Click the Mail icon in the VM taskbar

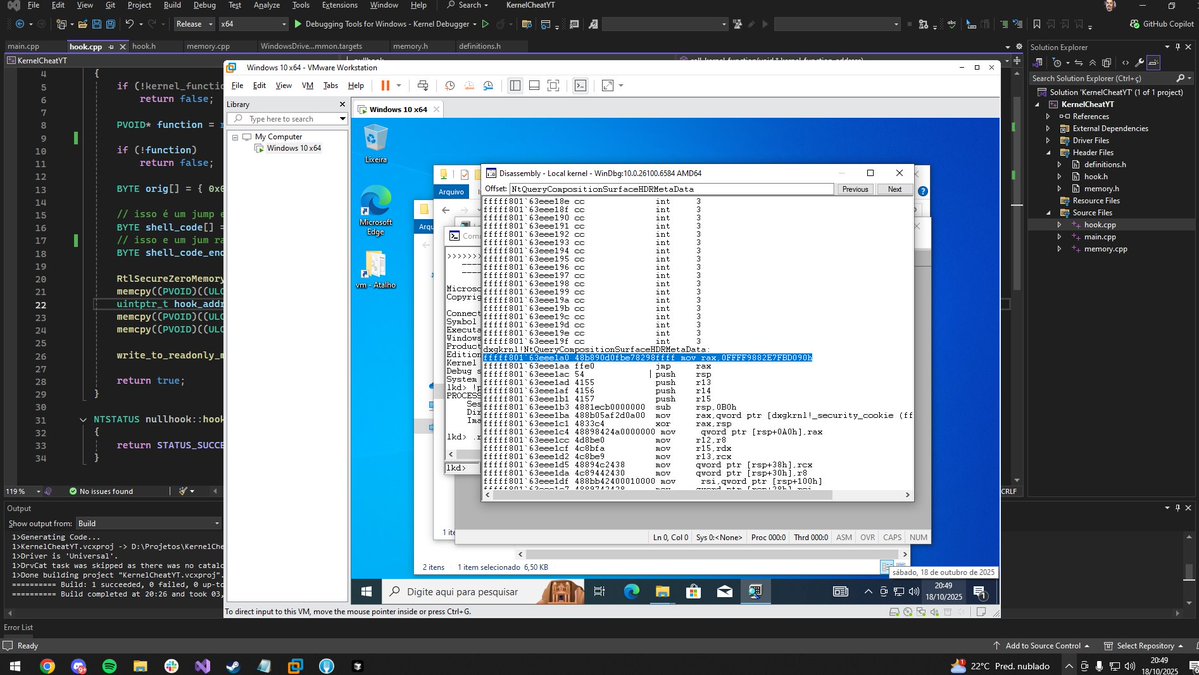(725, 592)
